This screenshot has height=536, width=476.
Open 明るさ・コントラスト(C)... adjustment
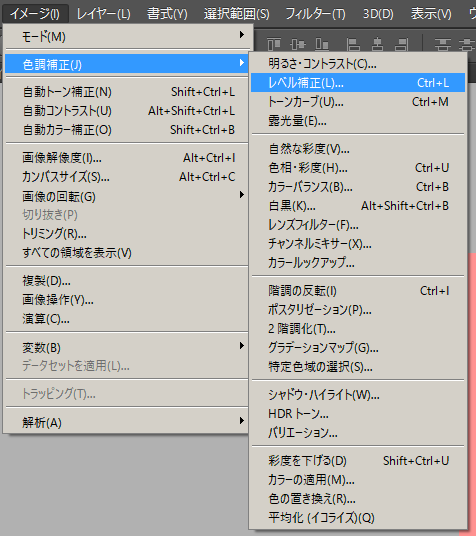point(358,64)
